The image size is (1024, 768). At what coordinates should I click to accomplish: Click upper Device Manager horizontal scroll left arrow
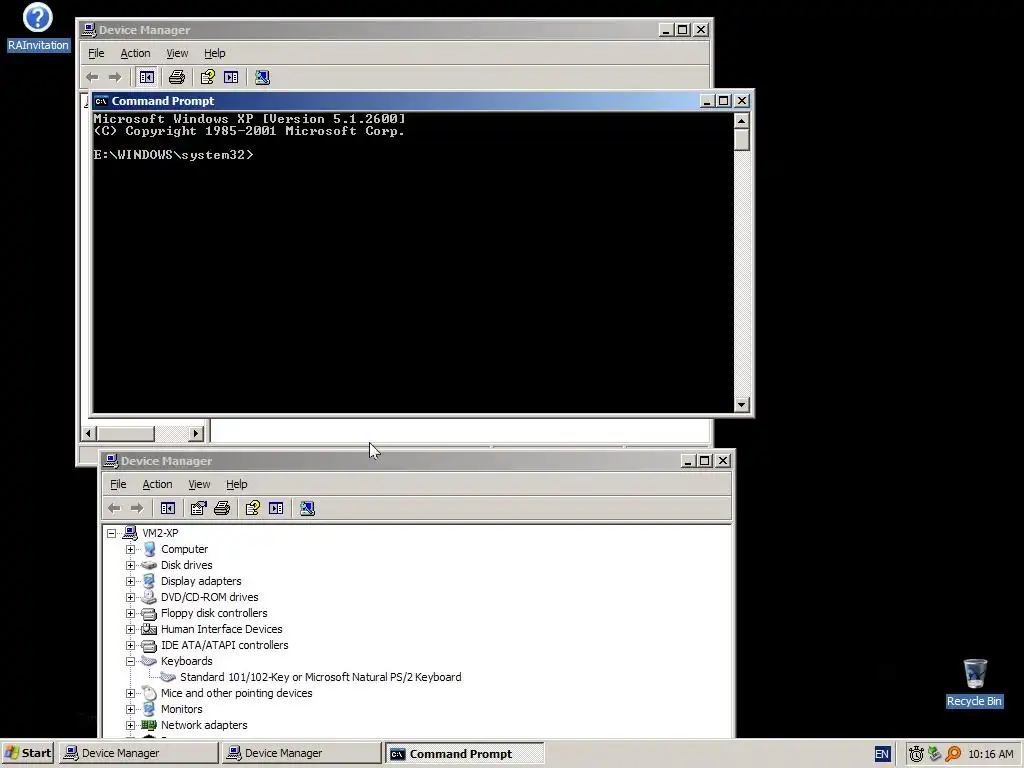click(x=89, y=433)
